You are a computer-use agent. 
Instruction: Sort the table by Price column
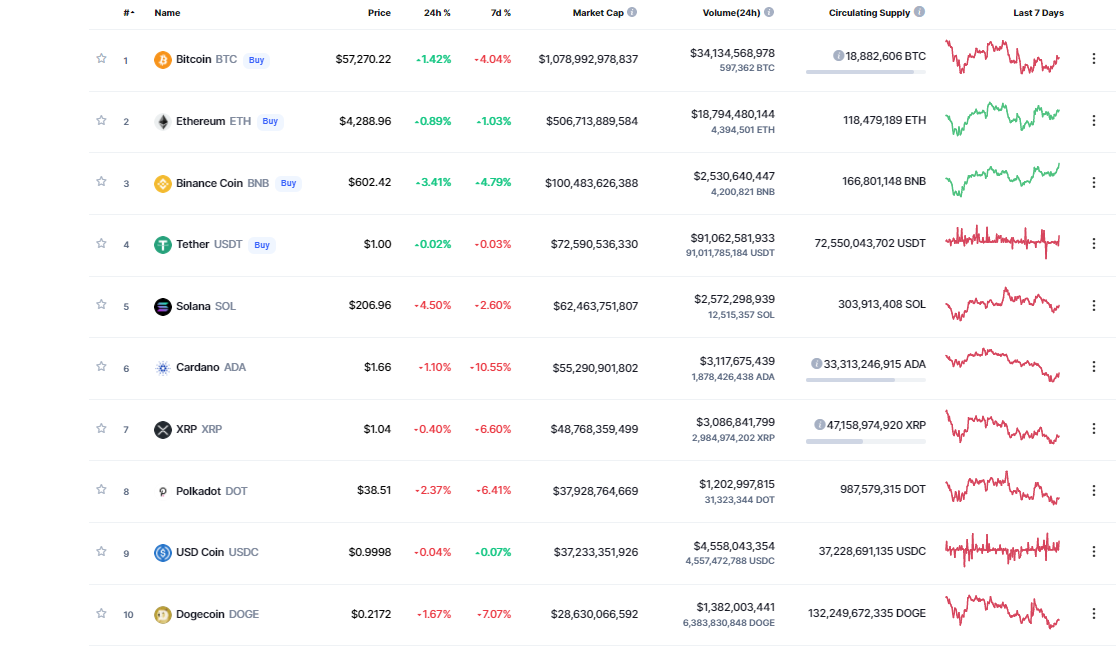click(x=379, y=13)
